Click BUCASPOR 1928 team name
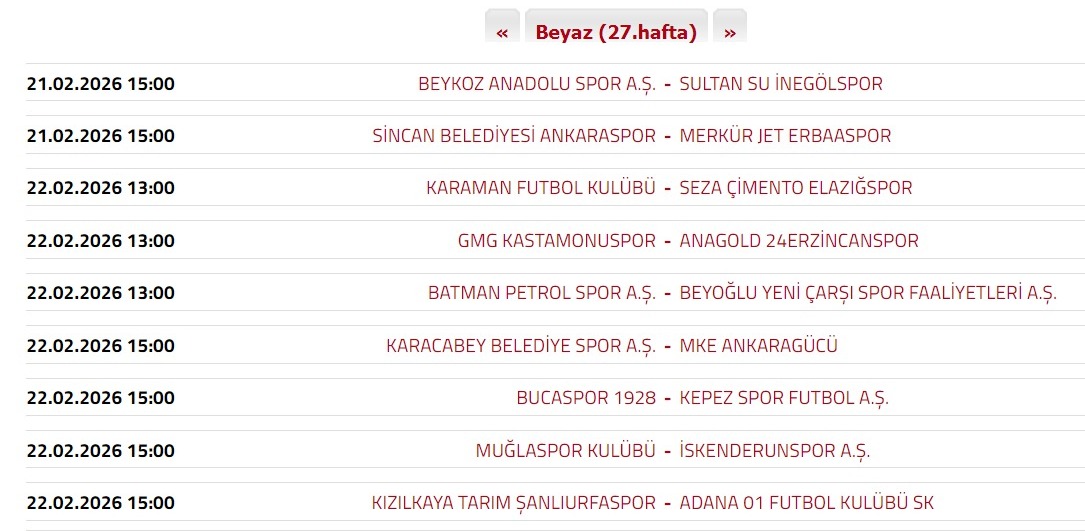Screen dimensions: 1085x531 (586, 398)
